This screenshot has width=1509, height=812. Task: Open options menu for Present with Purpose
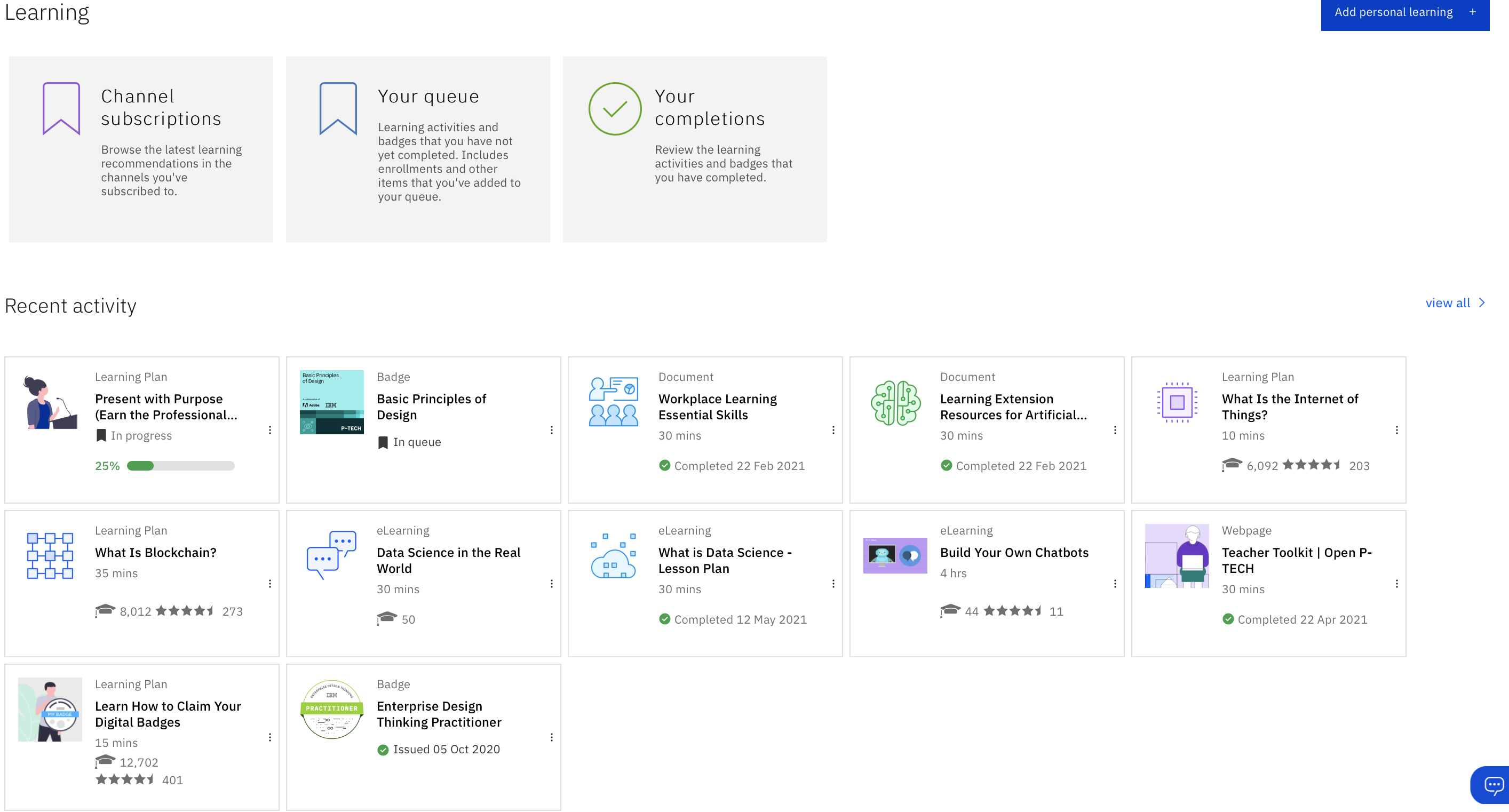tap(269, 429)
